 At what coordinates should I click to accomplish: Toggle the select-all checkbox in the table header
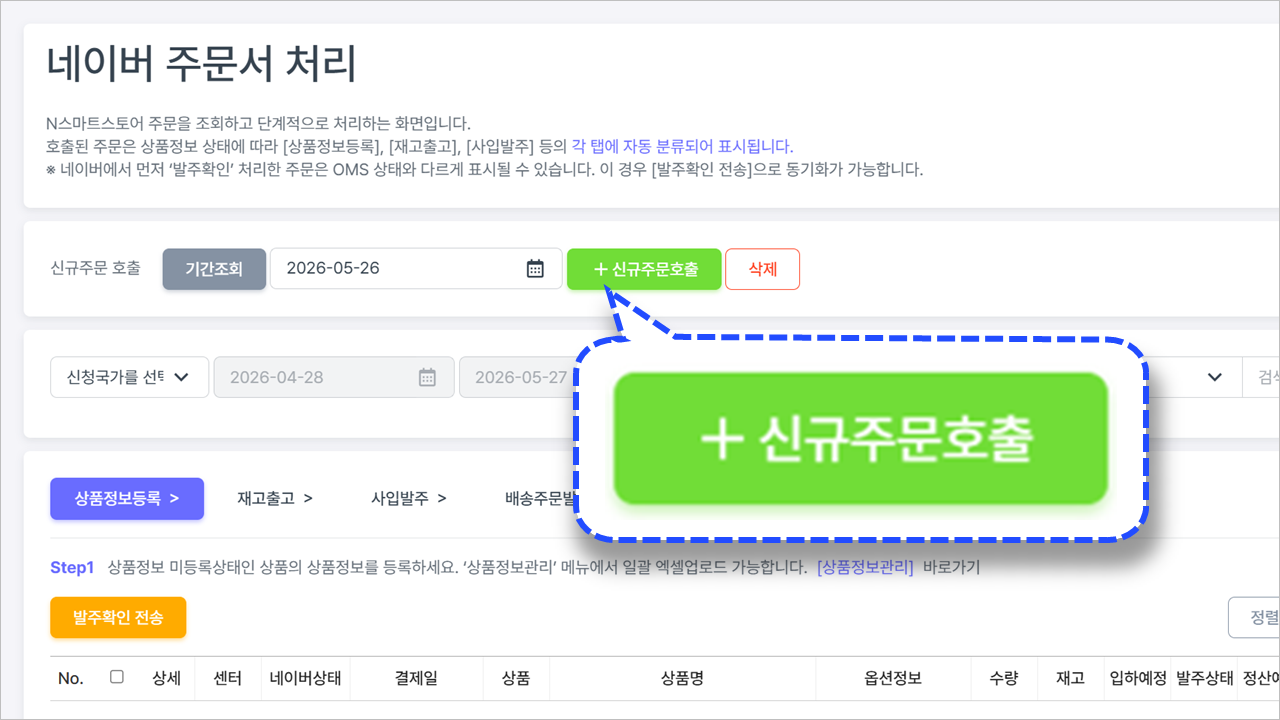tap(117, 677)
